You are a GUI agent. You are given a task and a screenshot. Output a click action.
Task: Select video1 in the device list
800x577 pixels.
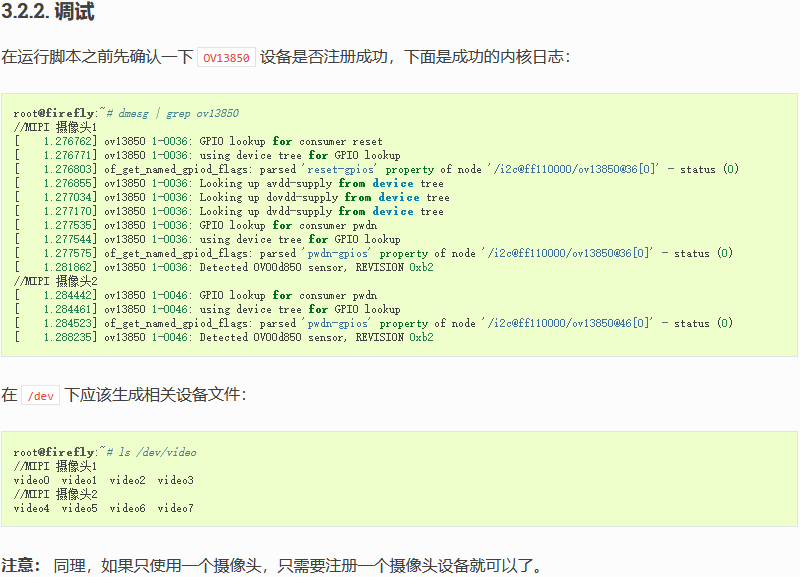coord(79,481)
